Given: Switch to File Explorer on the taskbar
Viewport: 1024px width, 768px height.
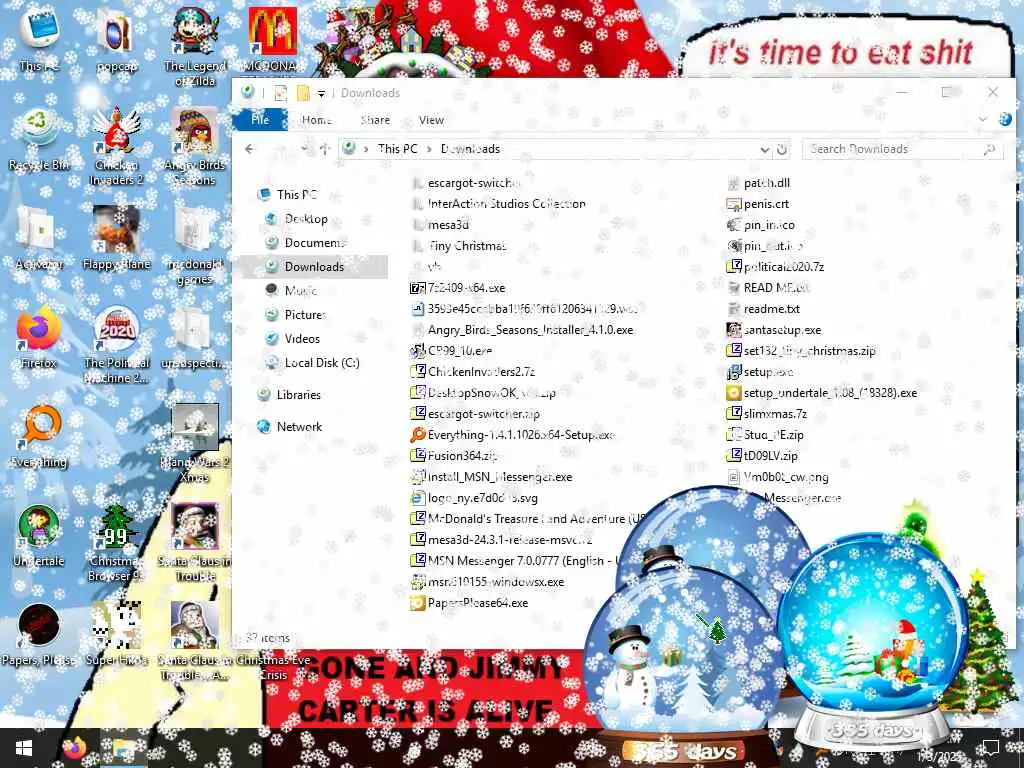Looking at the screenshot, I should 122,748.
